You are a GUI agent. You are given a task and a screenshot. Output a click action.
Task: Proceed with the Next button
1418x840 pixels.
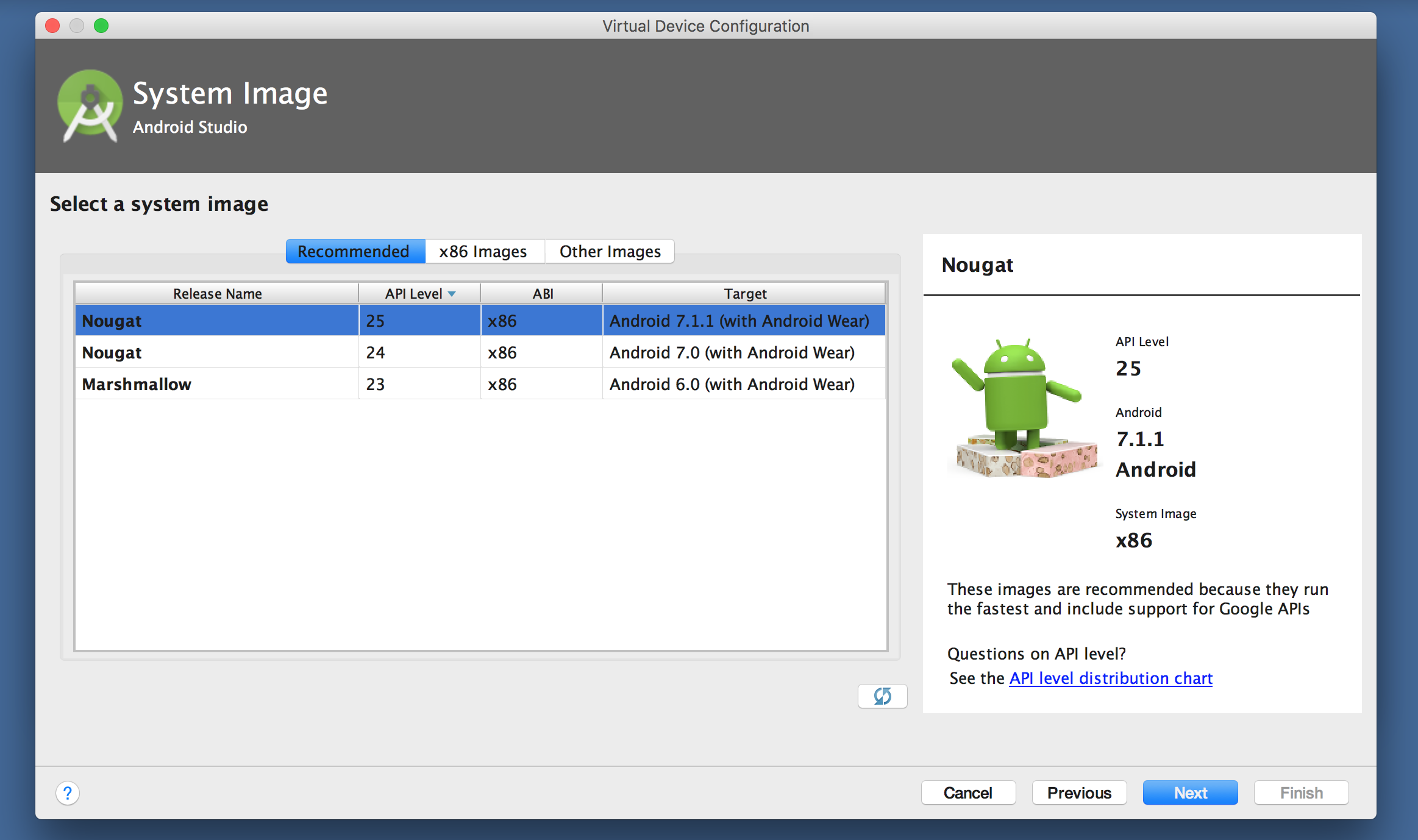[x=1190, y=792]
